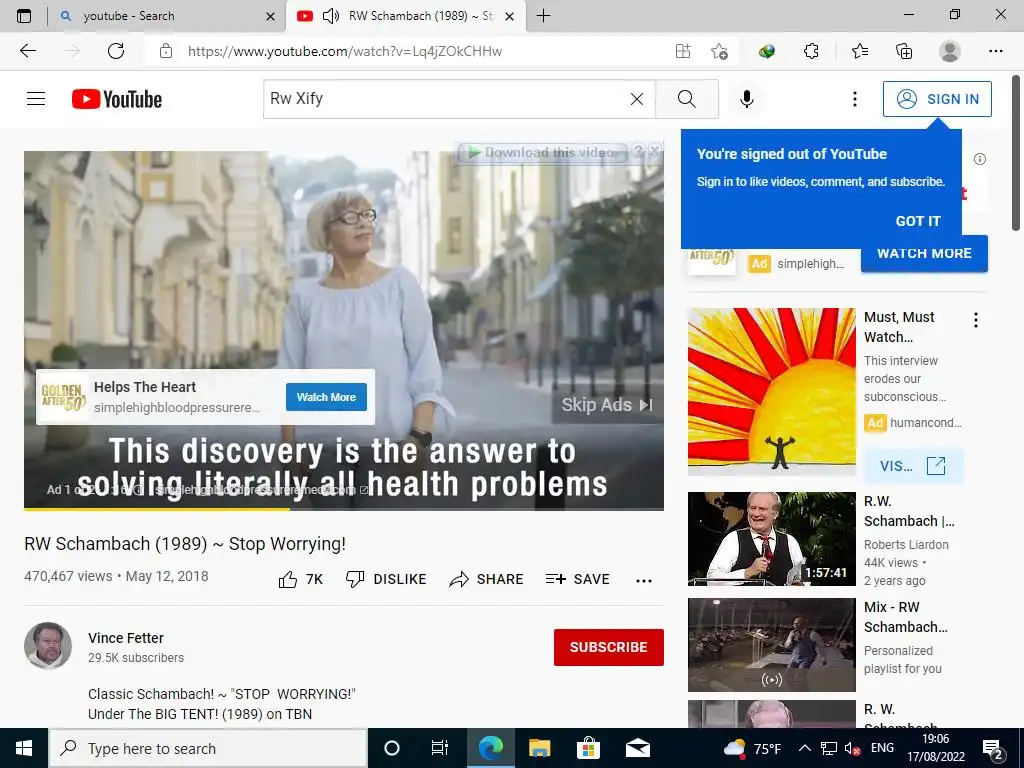Viewport: 1024px width, 768px height.
Task: Go to the YouTube home logo
Action: (x=117, y=99)
